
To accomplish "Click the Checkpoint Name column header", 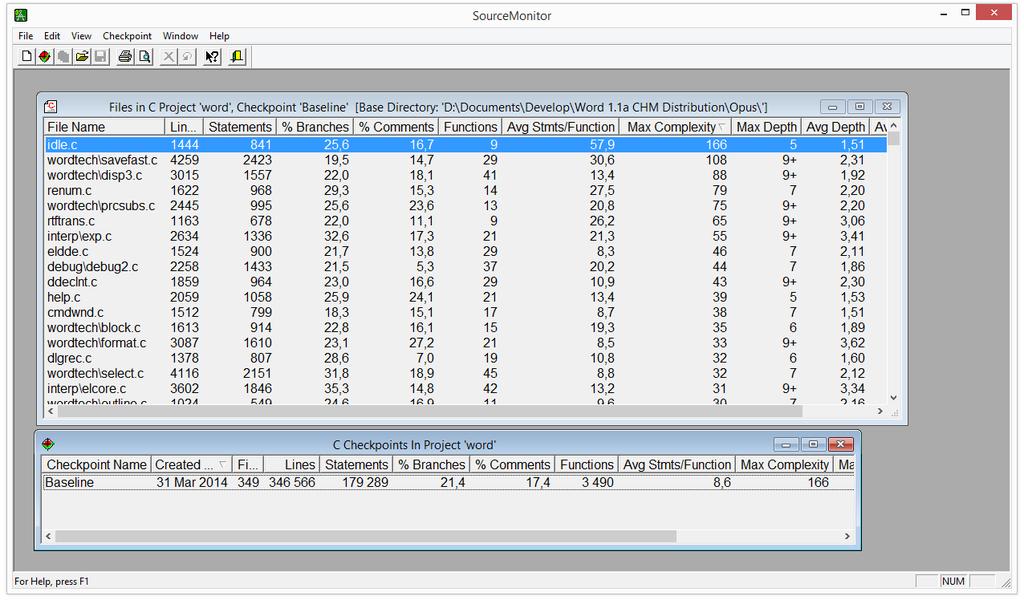I will [97, 464].
